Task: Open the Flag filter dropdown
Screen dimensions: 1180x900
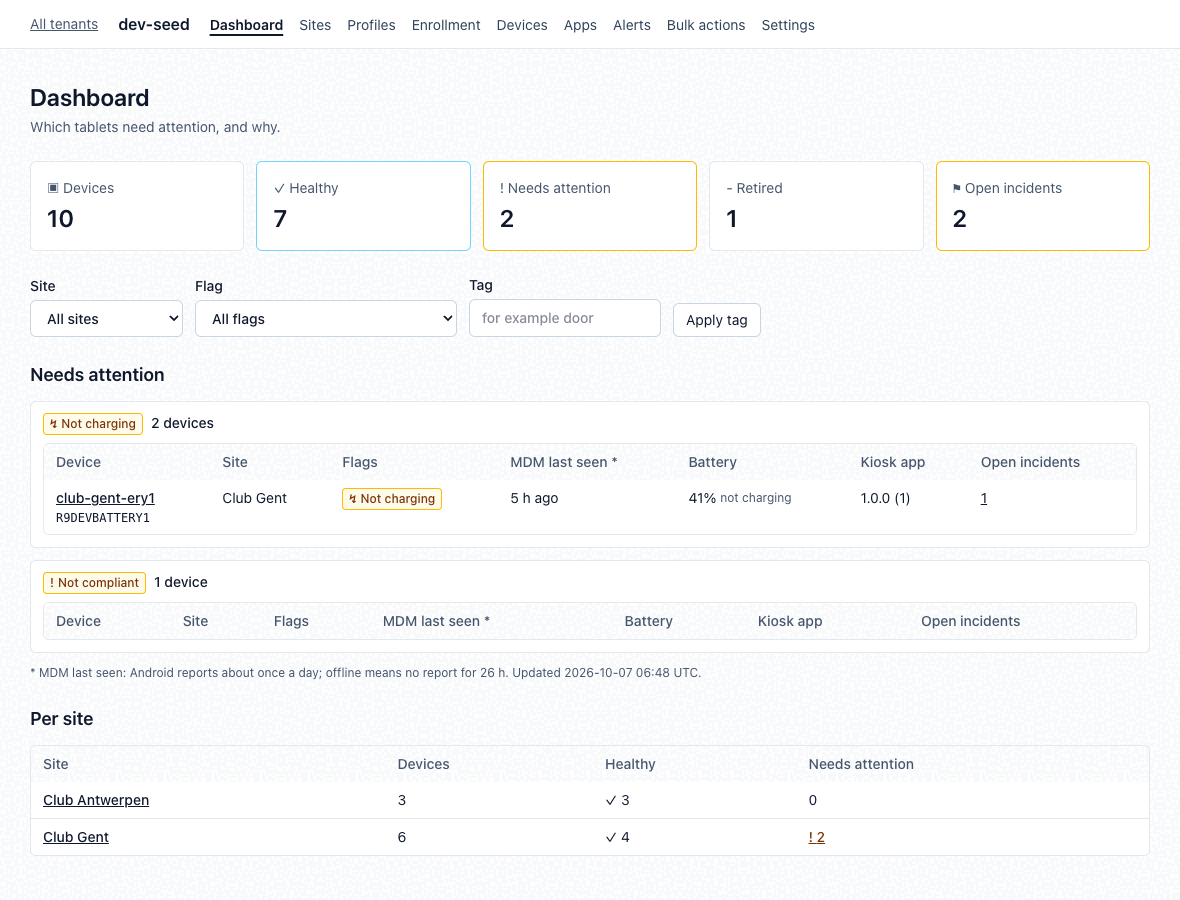Action: pyautogui.click(x=326, y=318)
